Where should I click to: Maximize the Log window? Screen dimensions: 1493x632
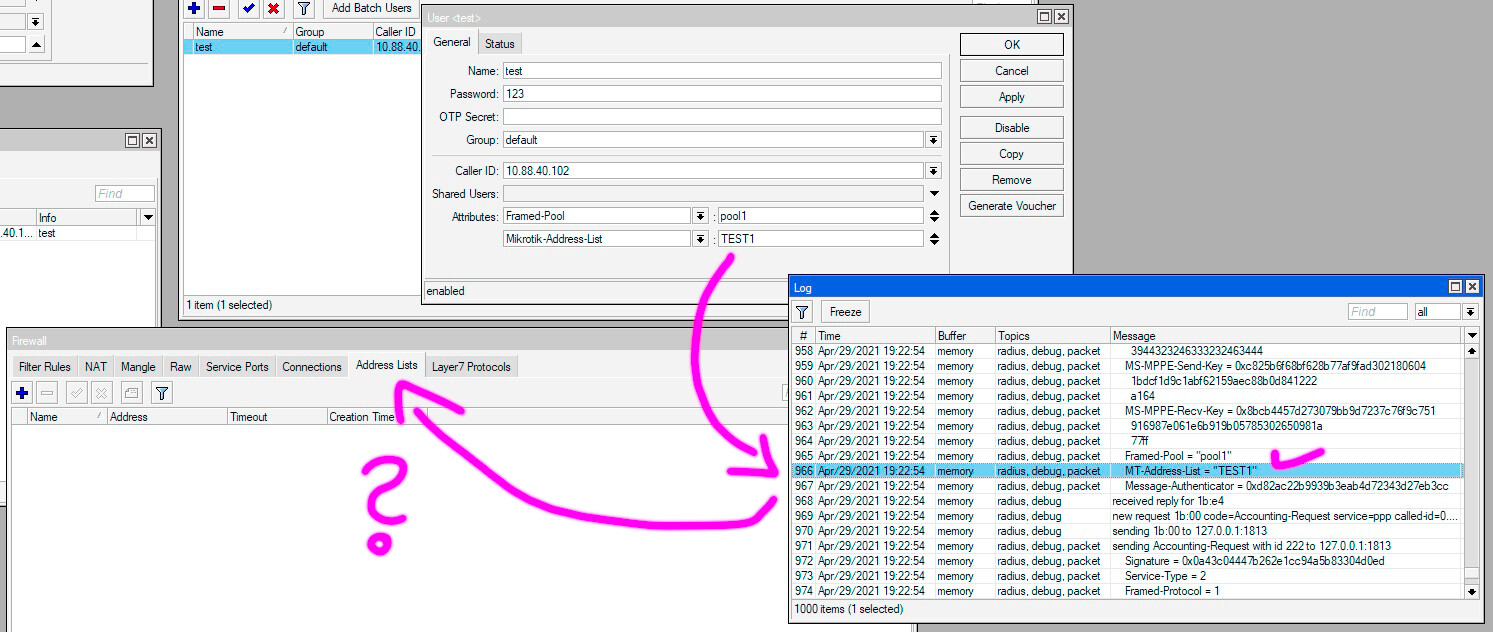click(x=1456, y=287)
